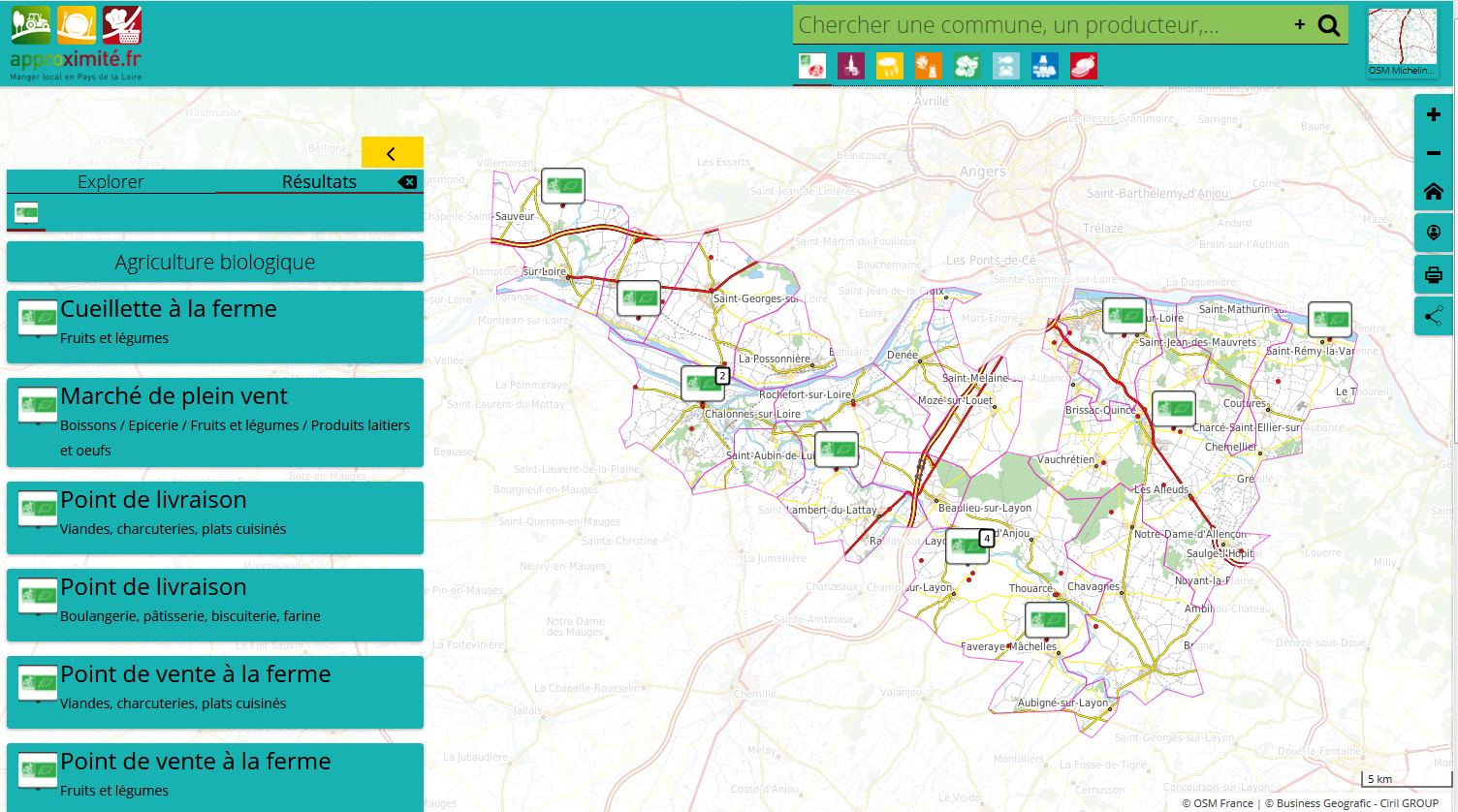Viewport: 1458px width, 812px height.
Task: Click the Agriculture biologique heading
Action: point(215,262)
